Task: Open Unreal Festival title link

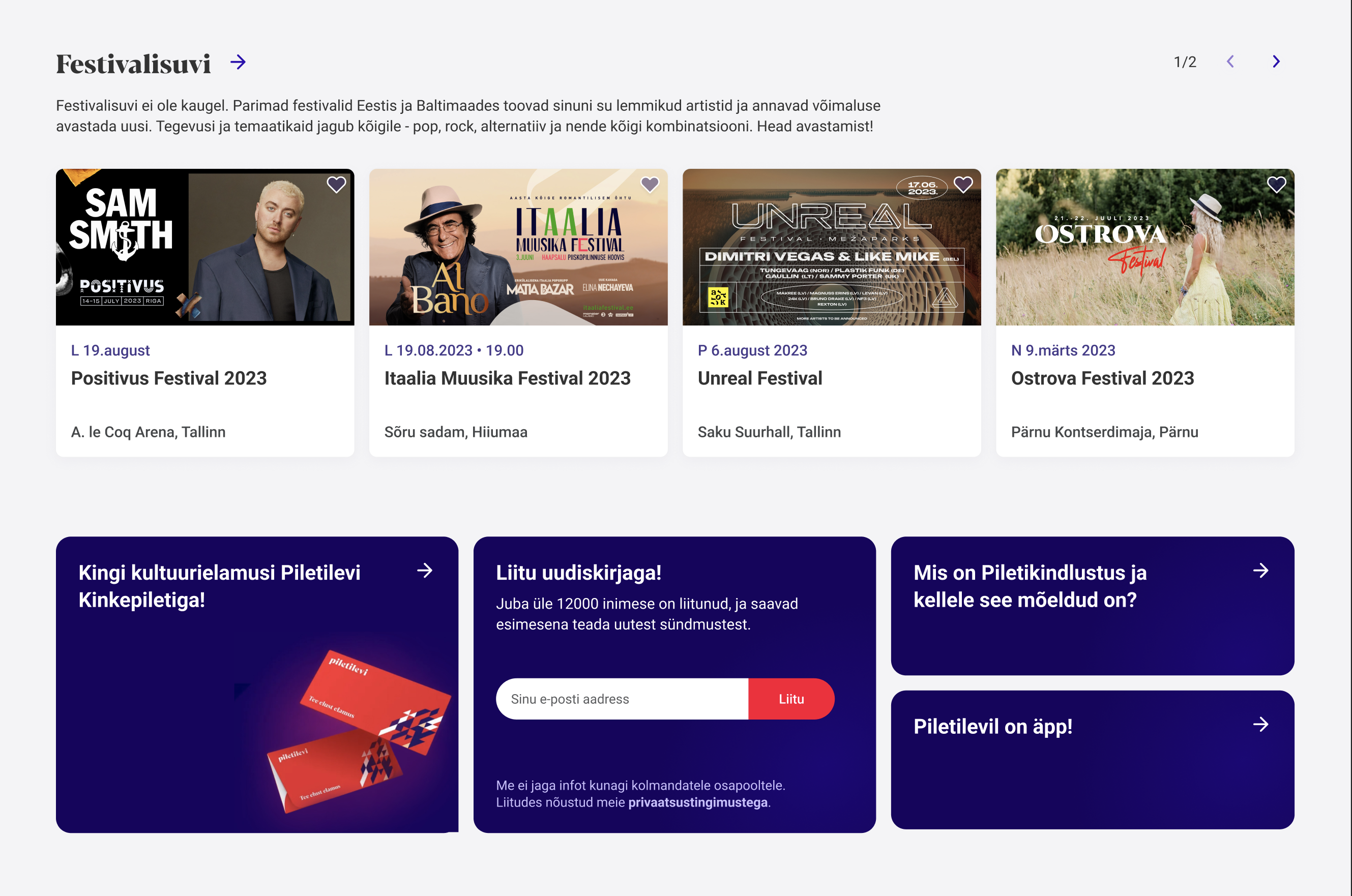Action: click(760, 378)
